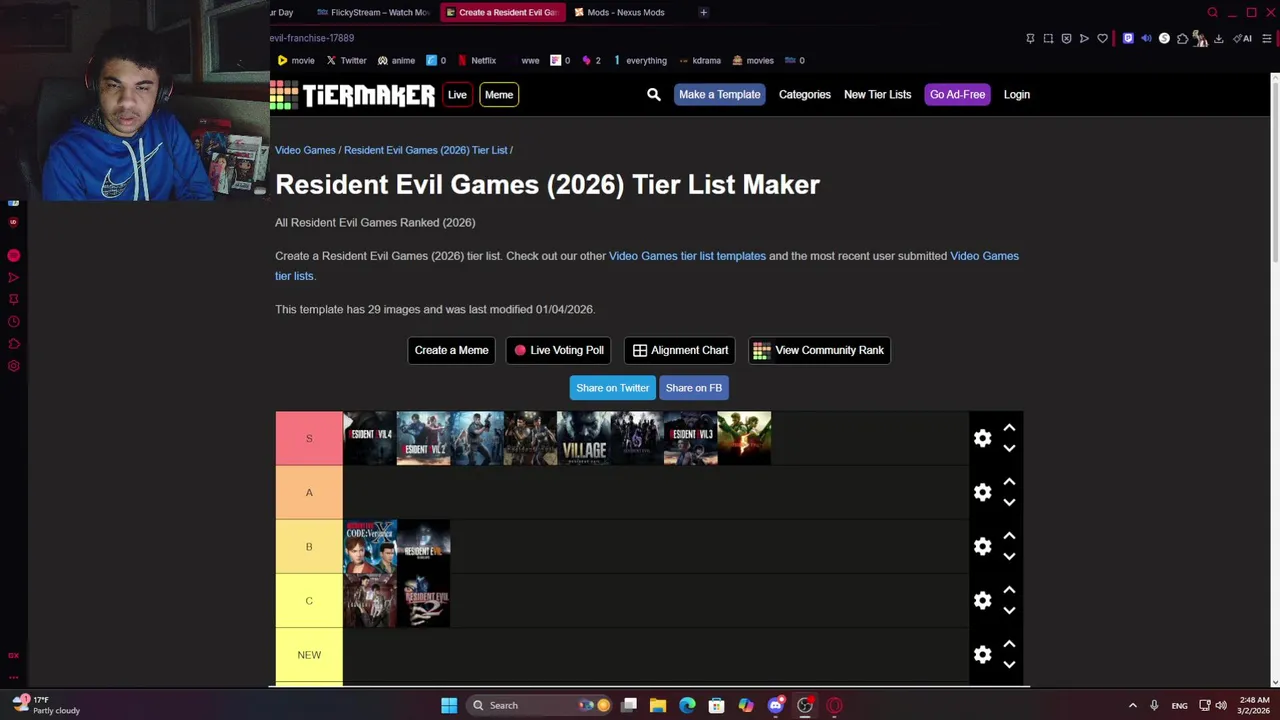This screenshot has width=1280, height=720.
Task: Open File Explorer from taskbar
Action: click(658, 705)
